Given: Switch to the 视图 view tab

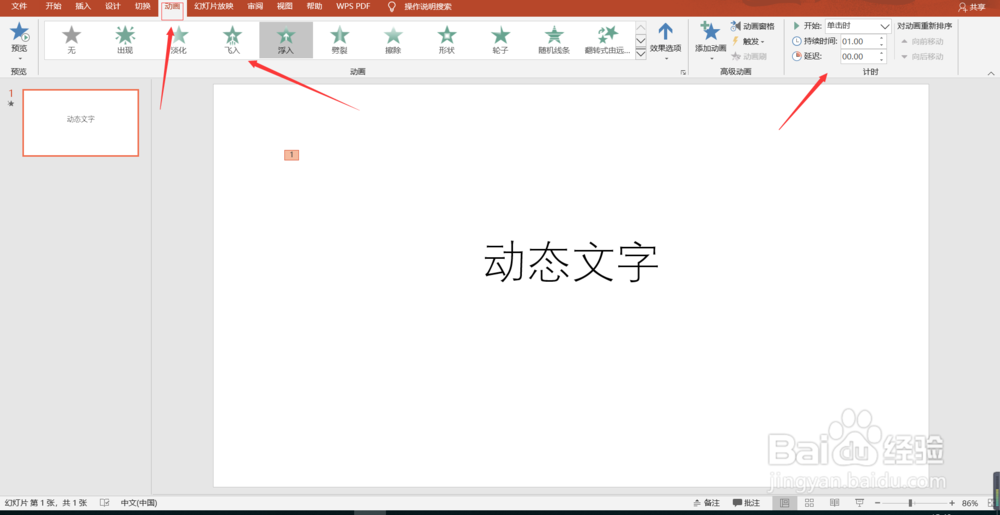Looking at the screenshot, I should click(284, 6).
